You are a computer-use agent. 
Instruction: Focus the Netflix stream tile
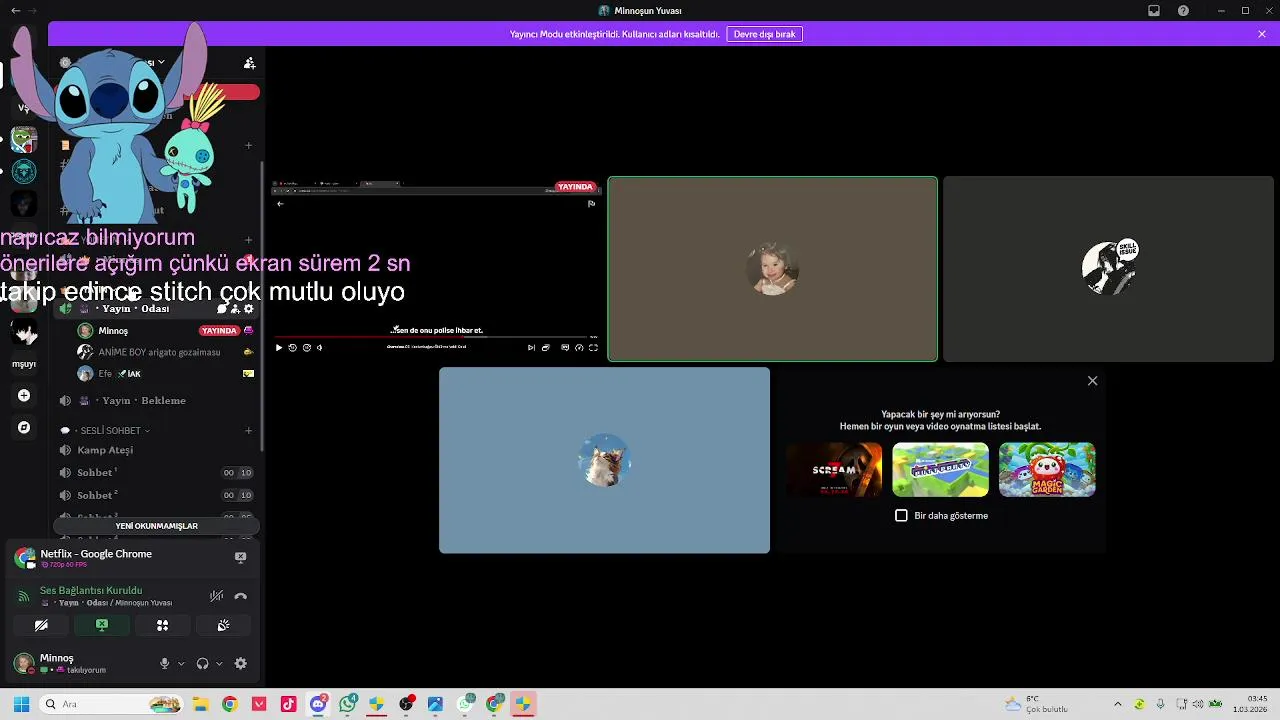436,269
